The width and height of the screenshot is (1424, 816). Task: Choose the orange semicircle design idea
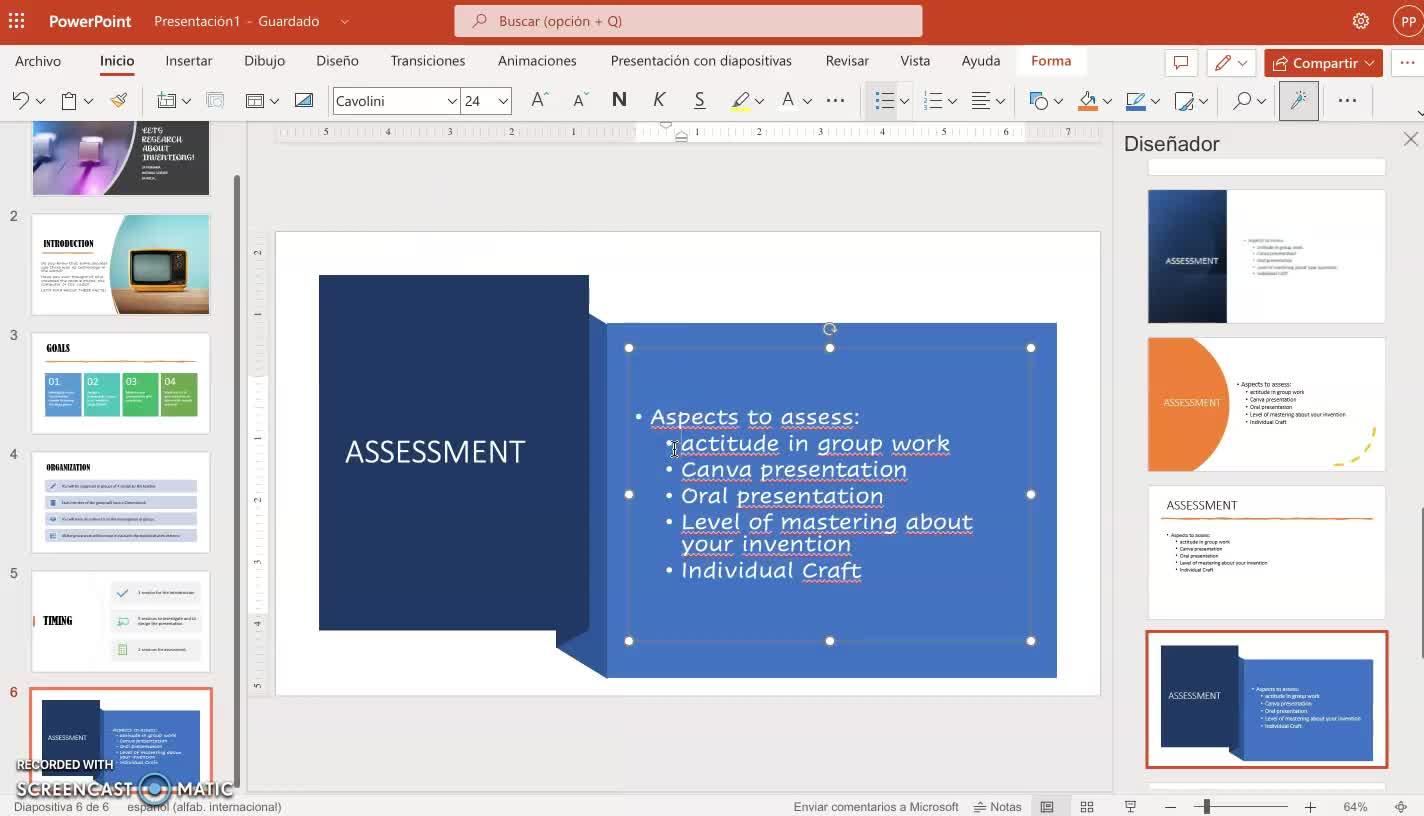pos(1266,404)
